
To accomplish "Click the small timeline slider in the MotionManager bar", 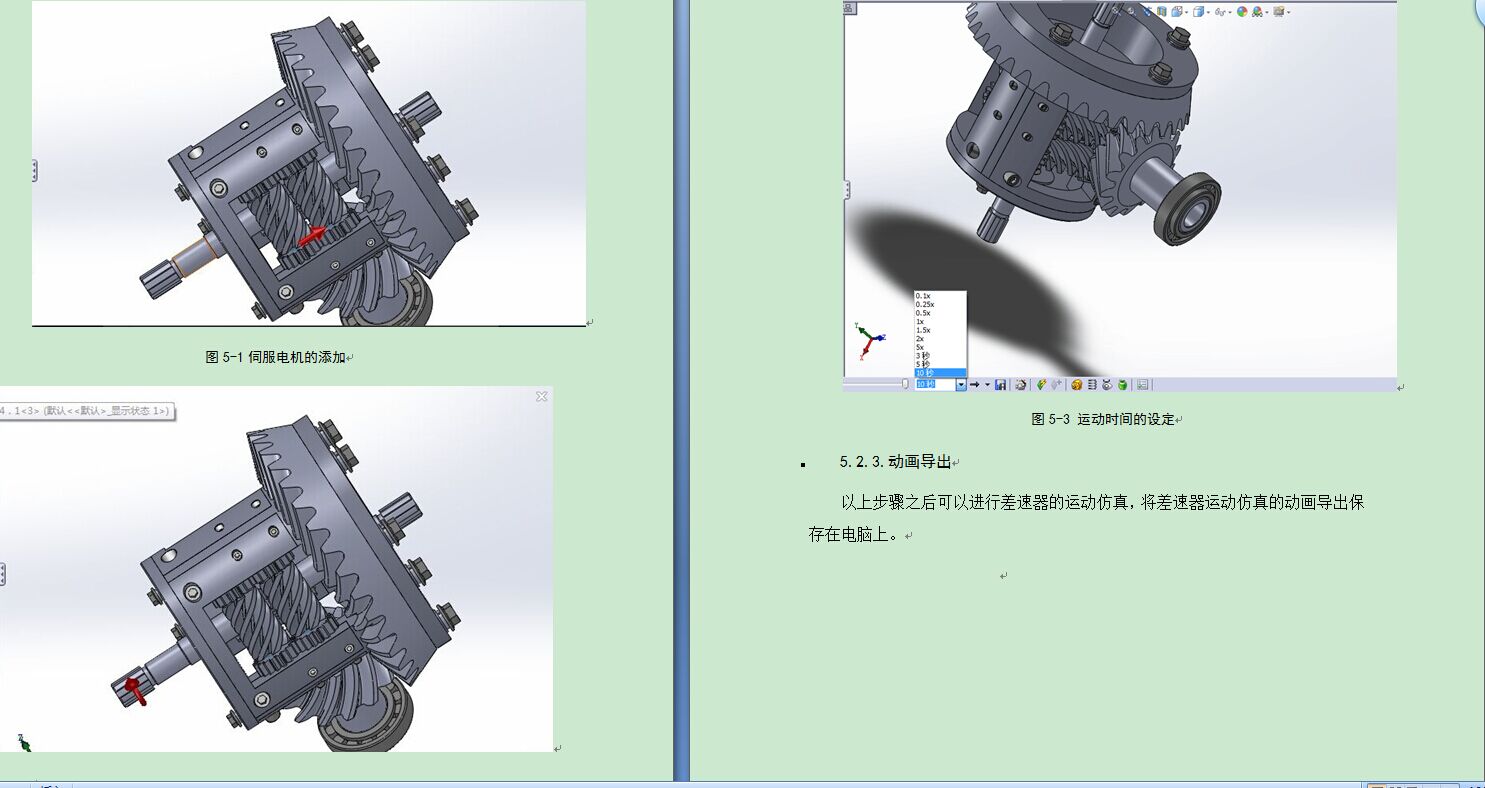I will 905,384.
